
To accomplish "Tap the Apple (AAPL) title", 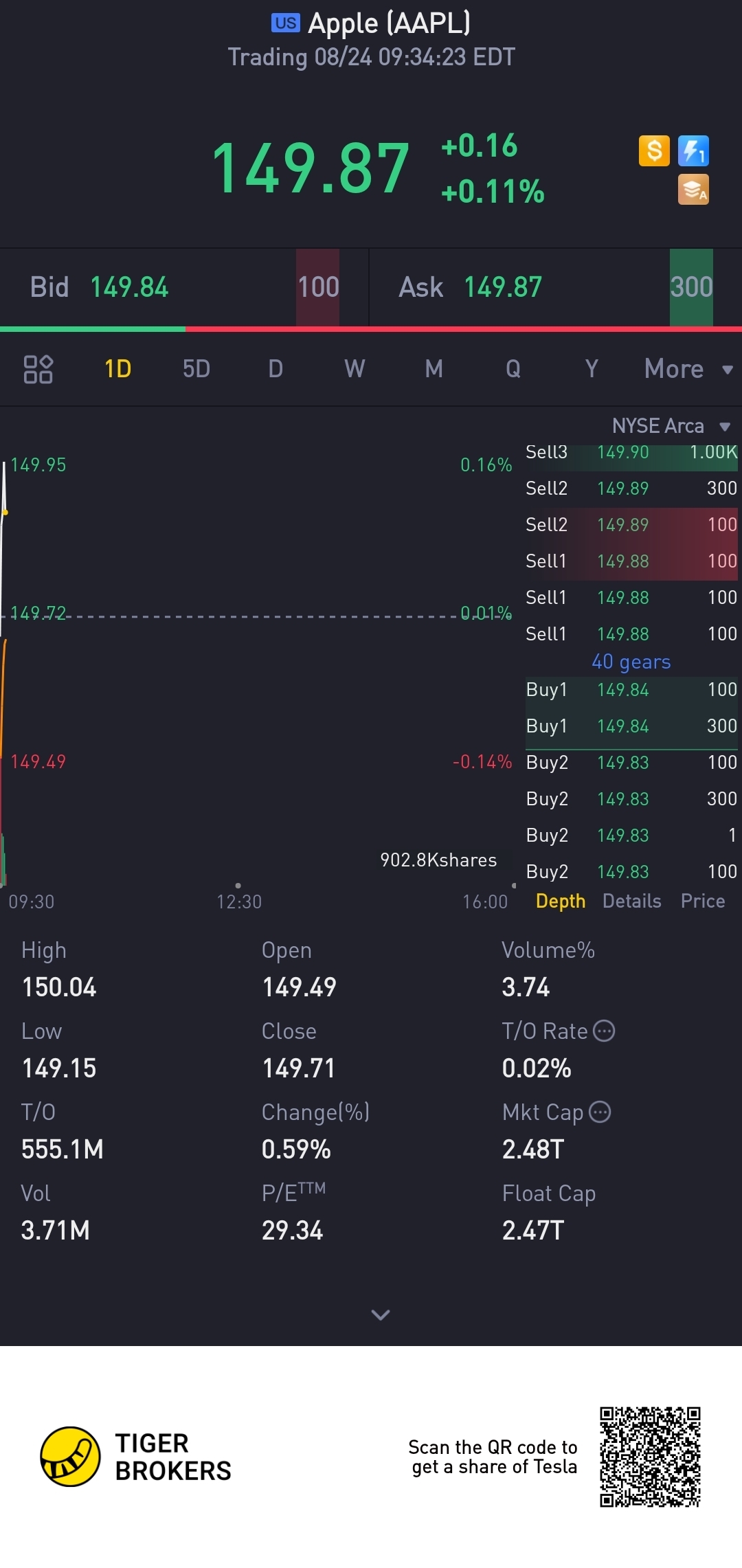I will pos(389,23).
